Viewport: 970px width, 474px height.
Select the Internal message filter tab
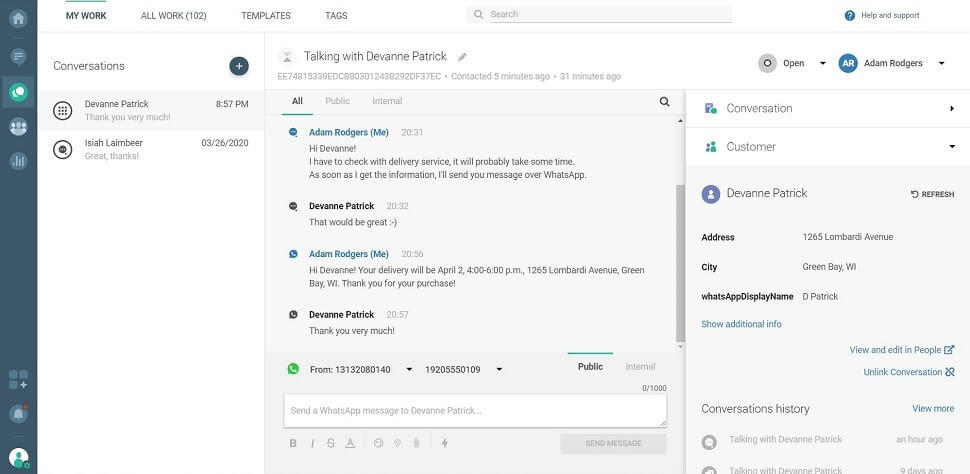coord(387,101)
